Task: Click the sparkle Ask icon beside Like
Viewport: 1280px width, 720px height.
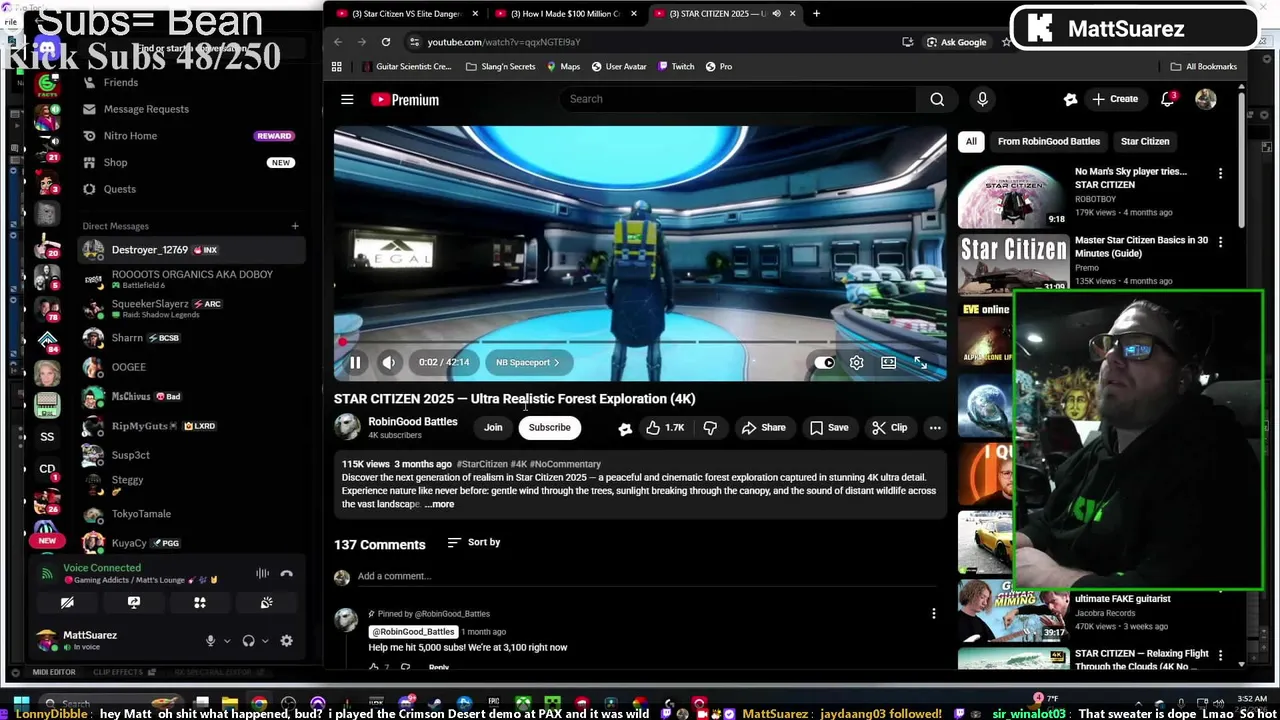Action: (x=625, y=428)
